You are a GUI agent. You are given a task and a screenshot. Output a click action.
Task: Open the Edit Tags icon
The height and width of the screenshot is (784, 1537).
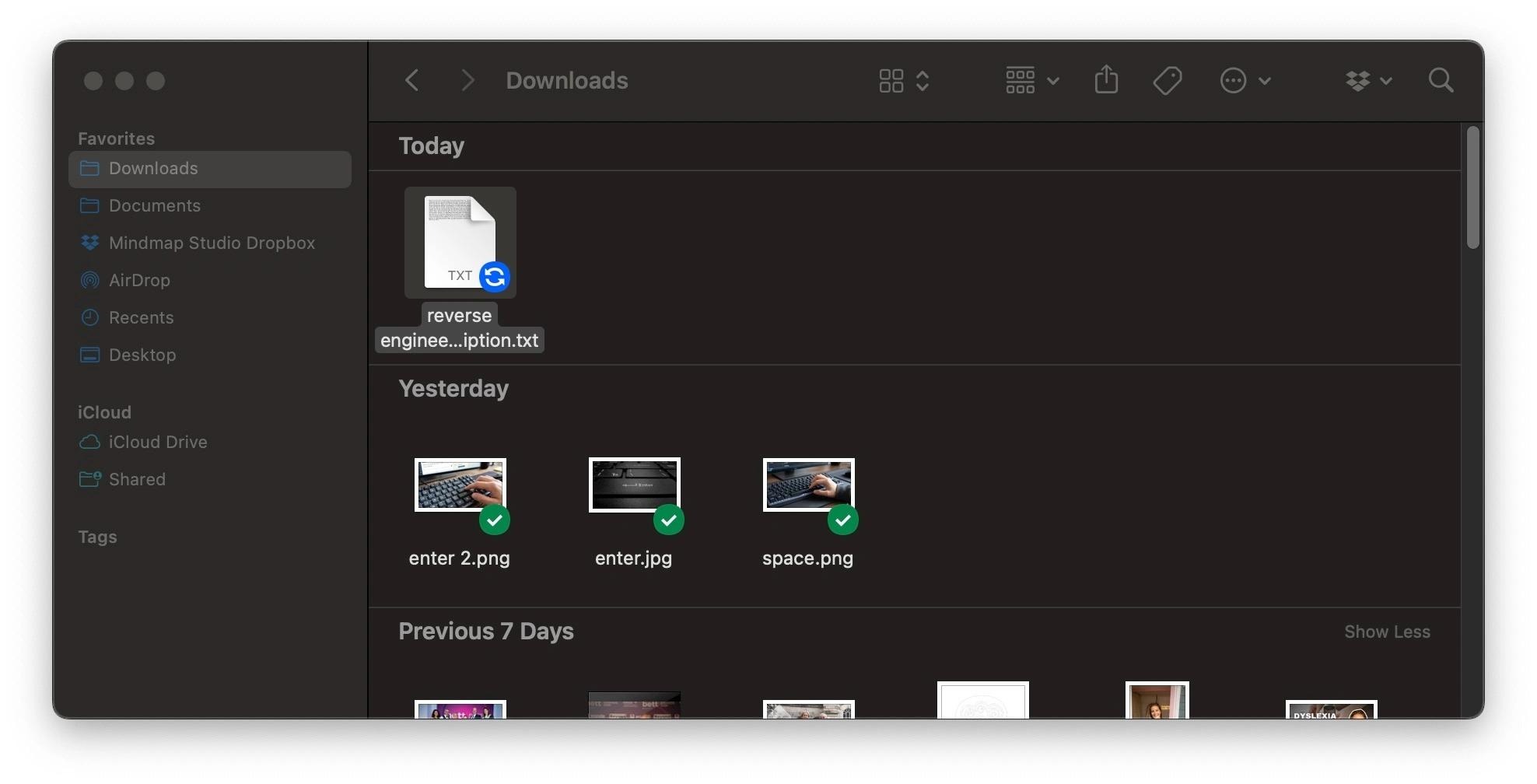[1167, 80]
